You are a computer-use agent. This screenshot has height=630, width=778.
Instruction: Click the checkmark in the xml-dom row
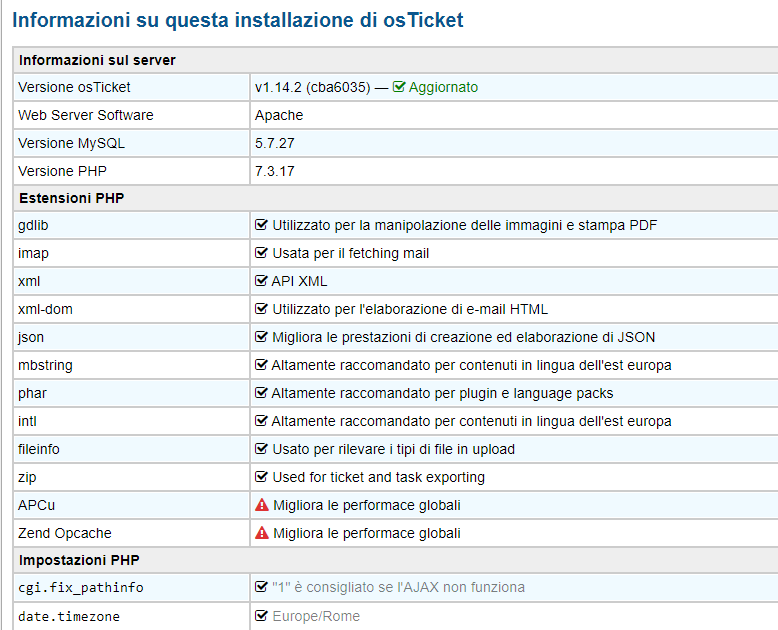pos(262,309)
